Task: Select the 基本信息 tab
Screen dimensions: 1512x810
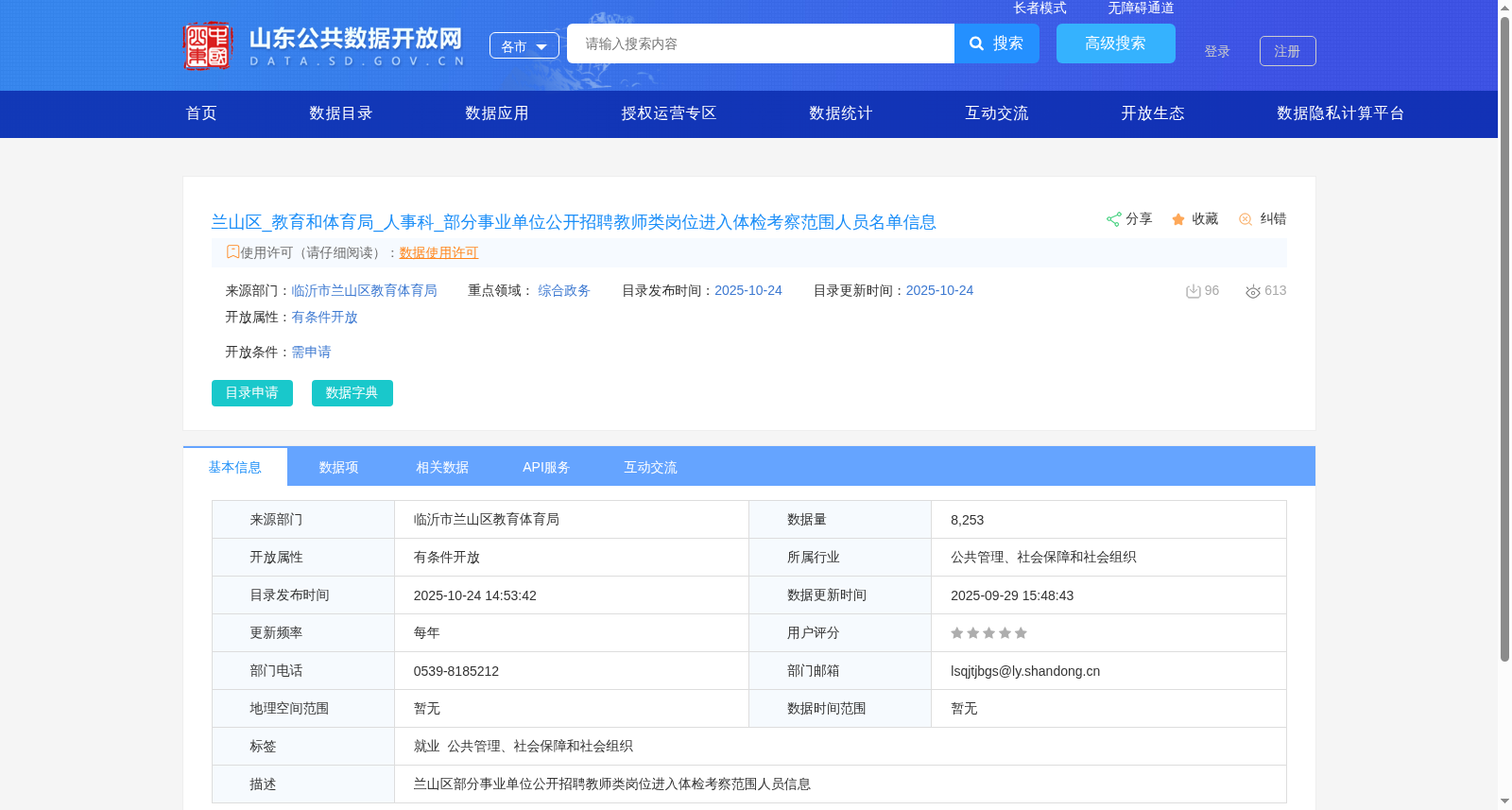Action: click(x=235, y=467)
